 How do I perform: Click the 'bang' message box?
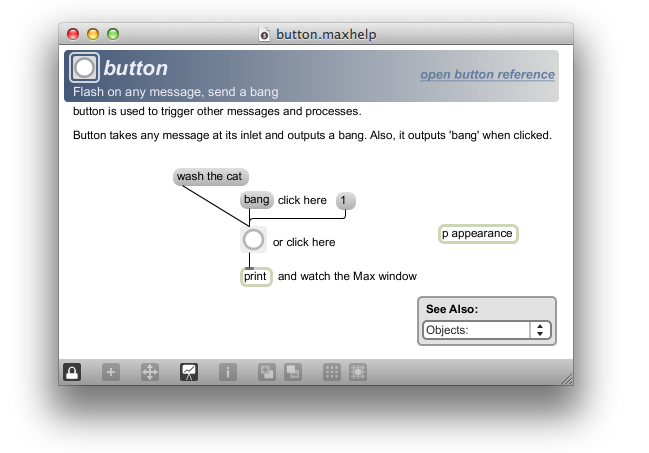click(x=257, y=200)
